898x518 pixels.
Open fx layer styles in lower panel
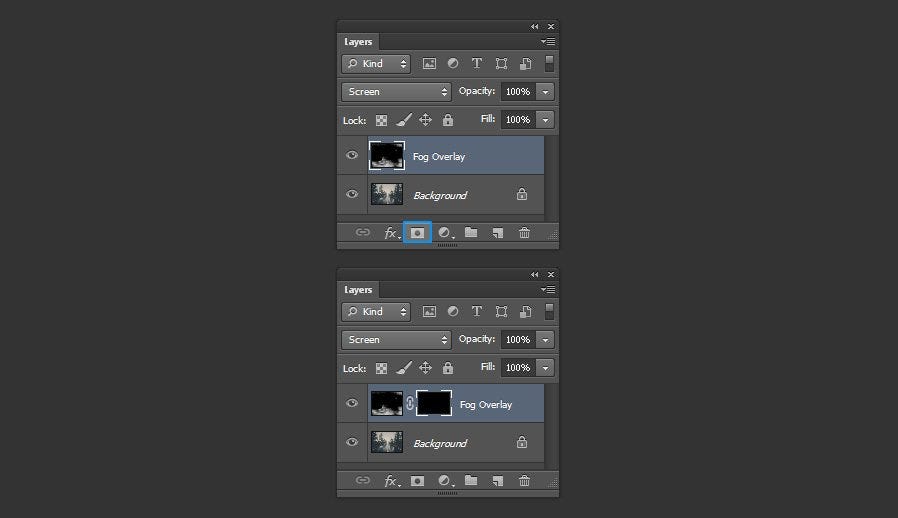(x=391, y=481)
